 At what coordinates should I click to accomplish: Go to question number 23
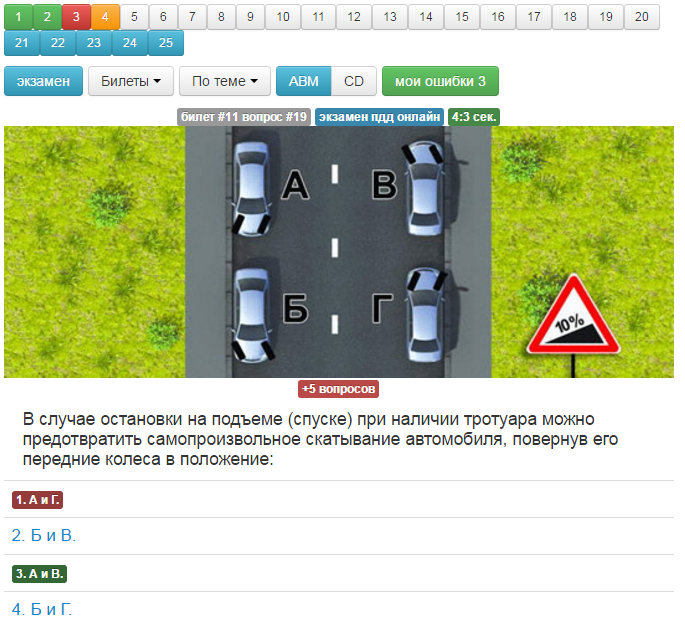pos(94,43)
